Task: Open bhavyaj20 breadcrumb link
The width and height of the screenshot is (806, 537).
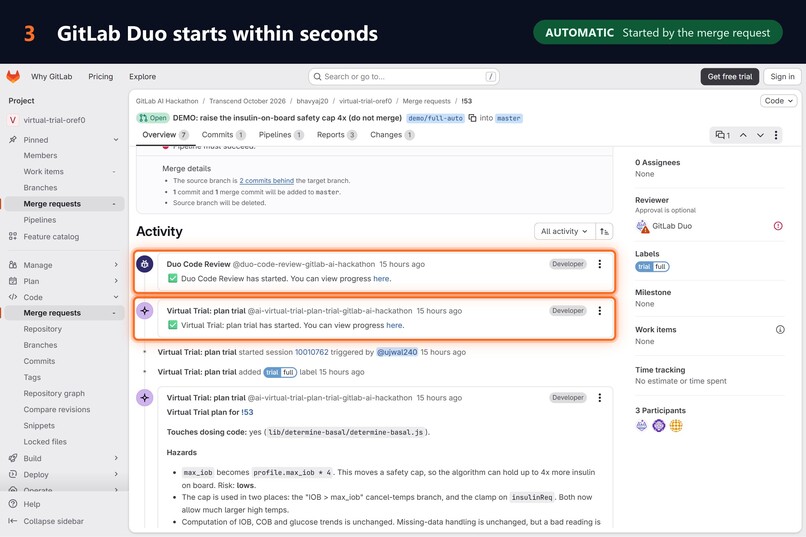Action: click(x=312, y=101)
